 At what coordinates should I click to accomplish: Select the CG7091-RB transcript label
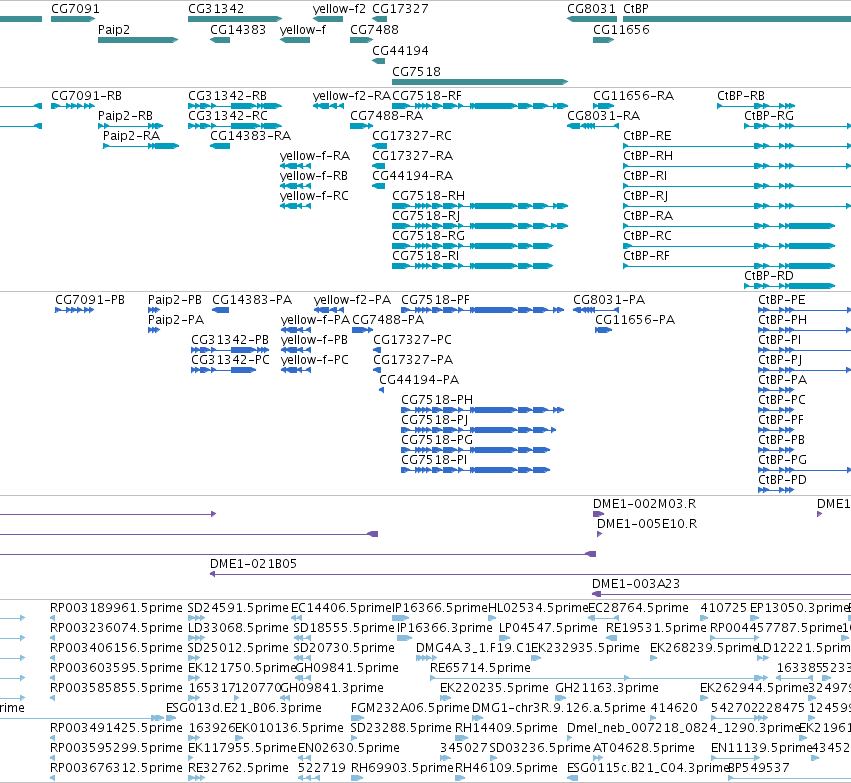[x=86, y=96]
